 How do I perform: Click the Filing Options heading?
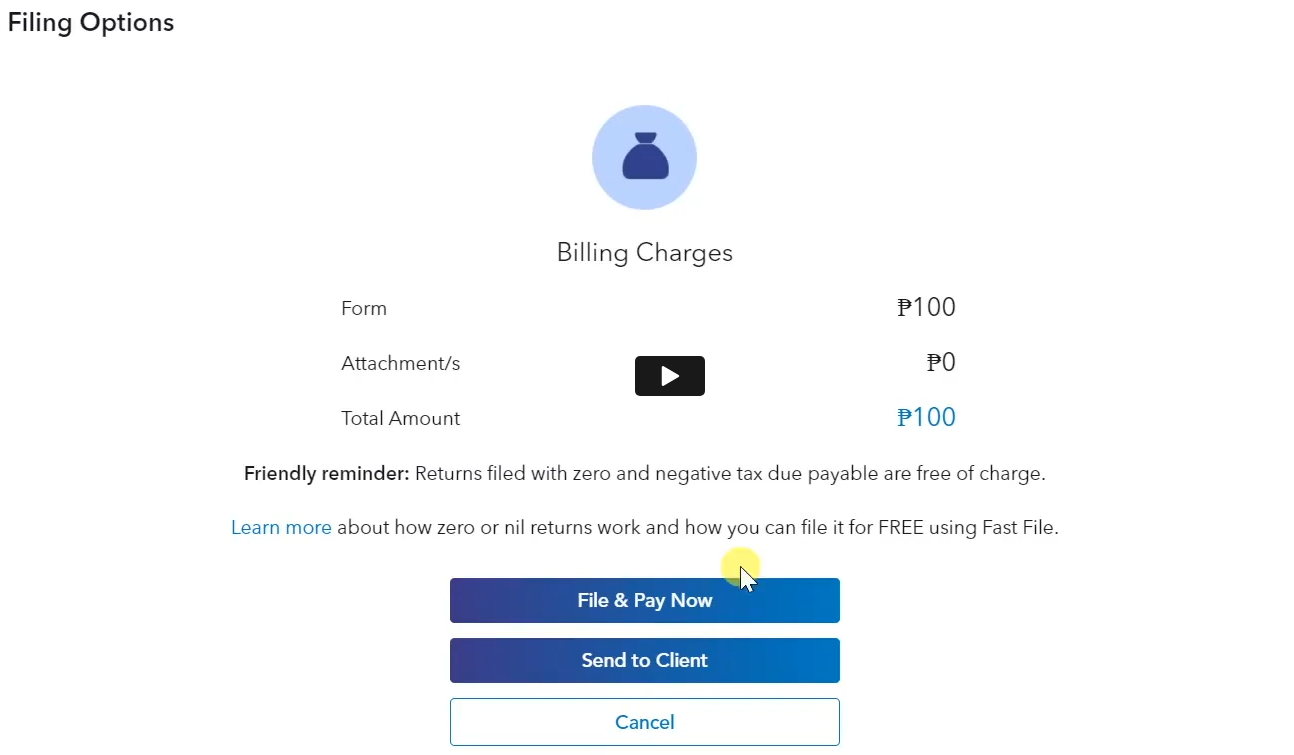[x=91, y=22]
